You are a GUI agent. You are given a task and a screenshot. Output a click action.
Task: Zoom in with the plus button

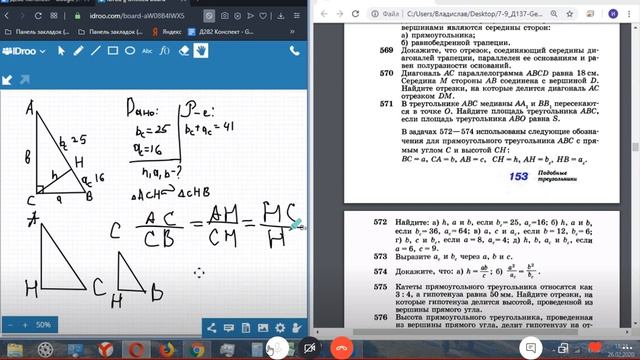25,325
